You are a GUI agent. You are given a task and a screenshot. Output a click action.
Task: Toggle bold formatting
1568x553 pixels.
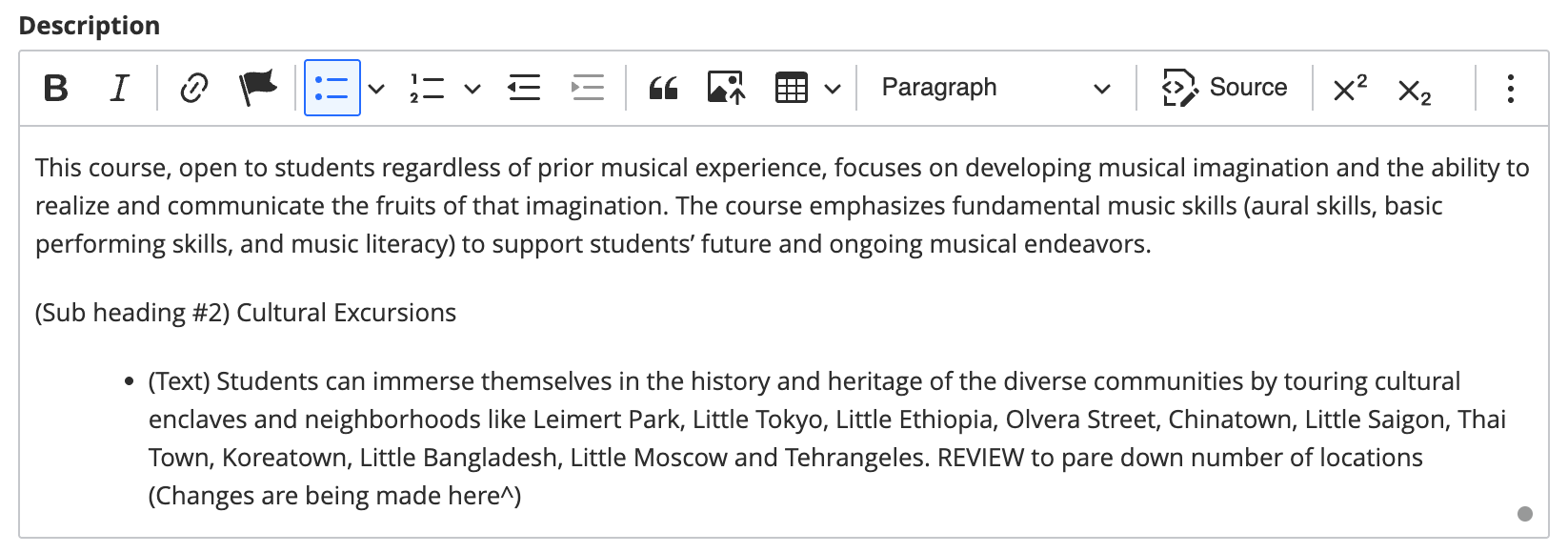56,89
